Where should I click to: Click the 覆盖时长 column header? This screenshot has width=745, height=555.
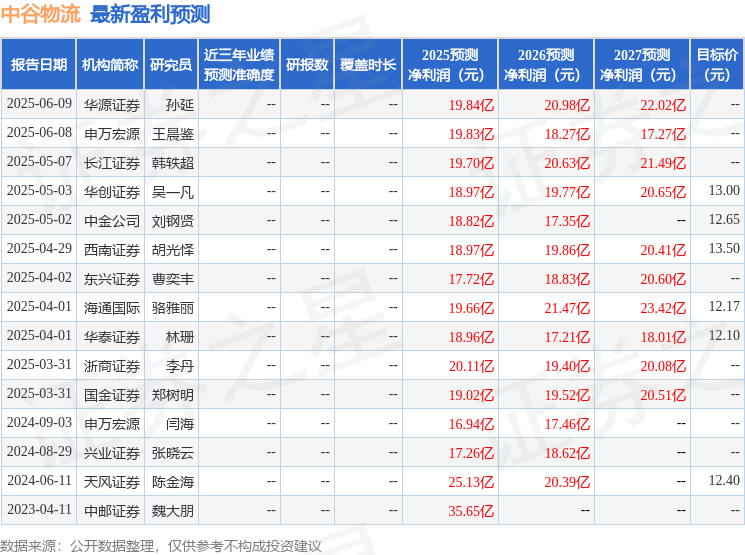(x=368, y=65)
